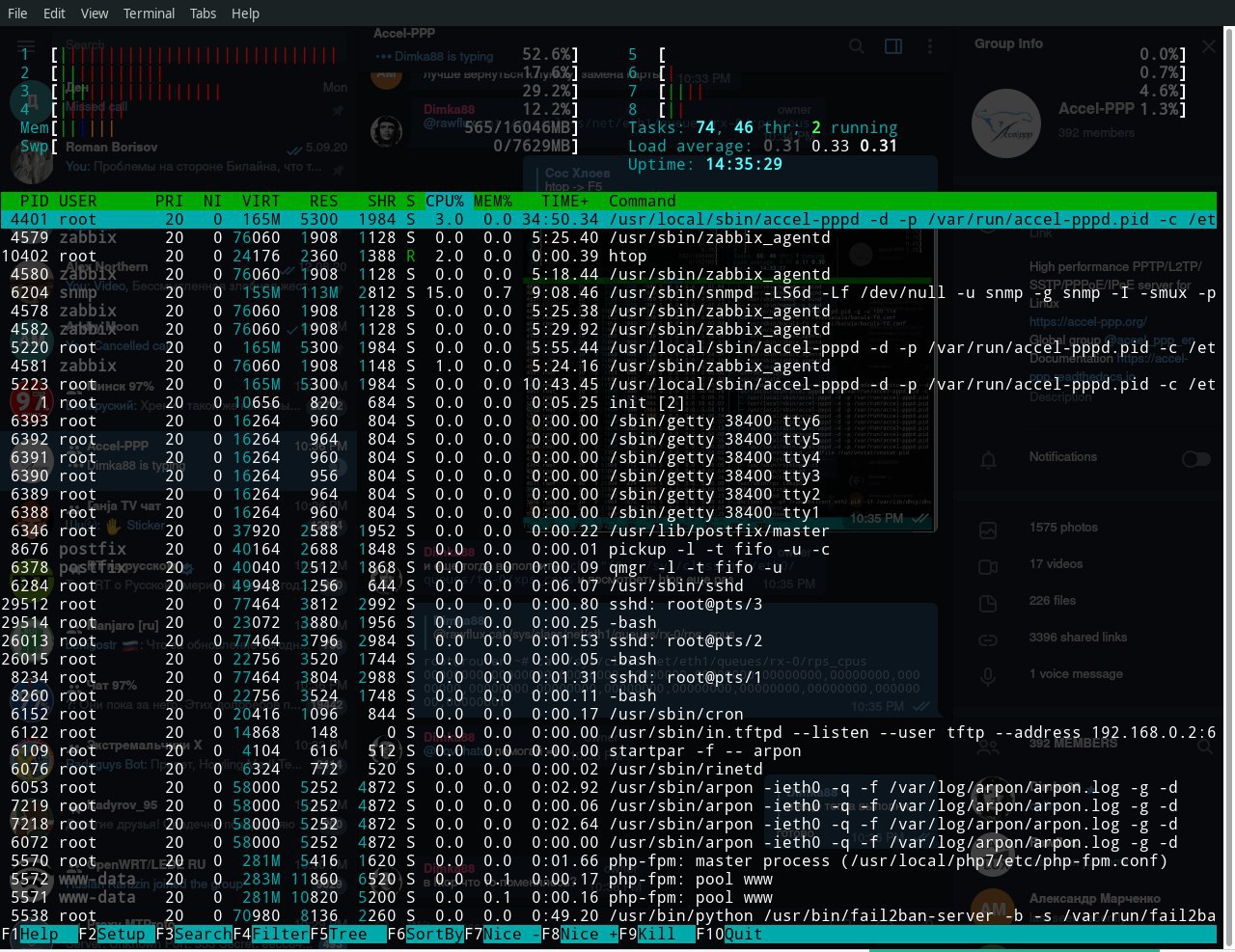Toggle the Notifications switch in Group Info
The image size is (1235, 952).
click(x=1195, y=459)
